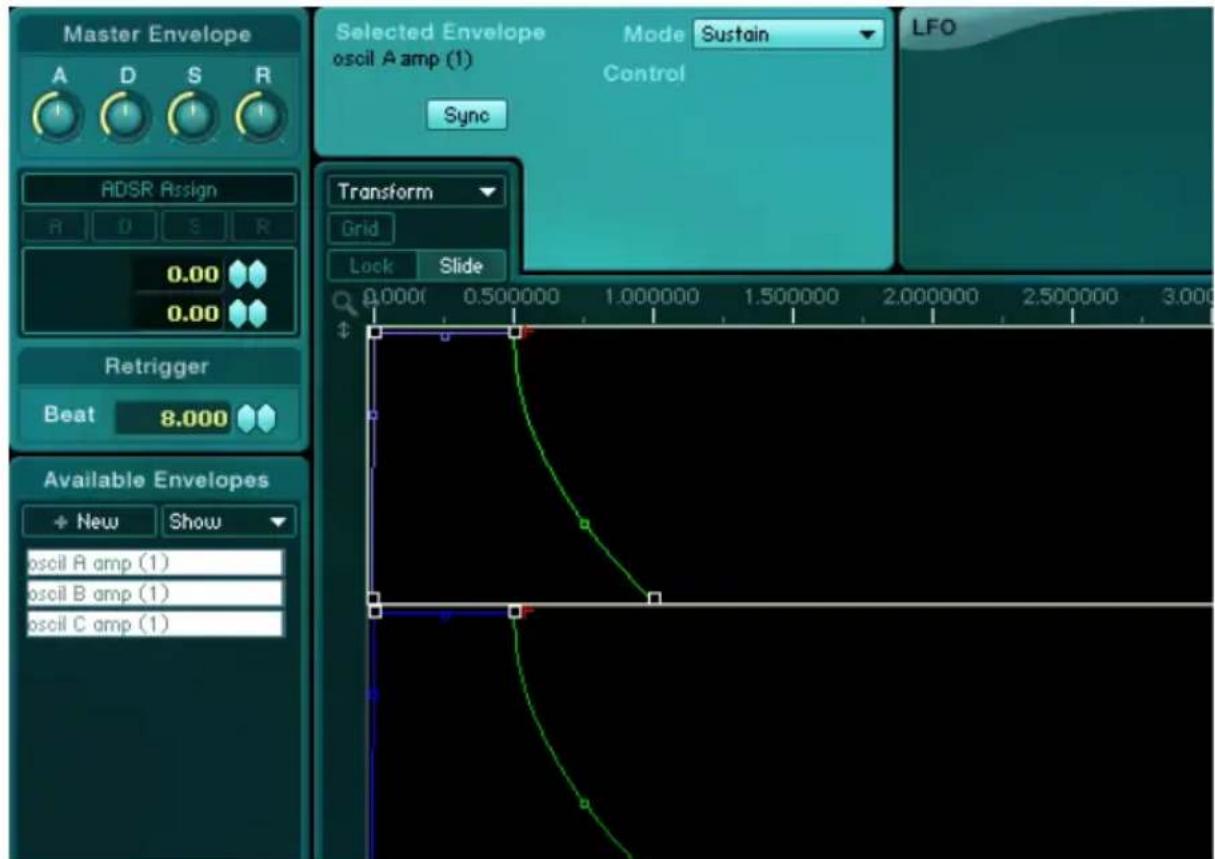Viewport: 1215px width, 859px height.
Task: Click the Control label under Mode
Action: [644, 74]
